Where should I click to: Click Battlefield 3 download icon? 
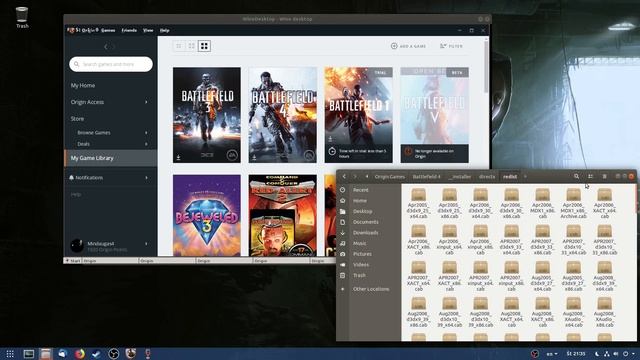(x=178, y=158)
